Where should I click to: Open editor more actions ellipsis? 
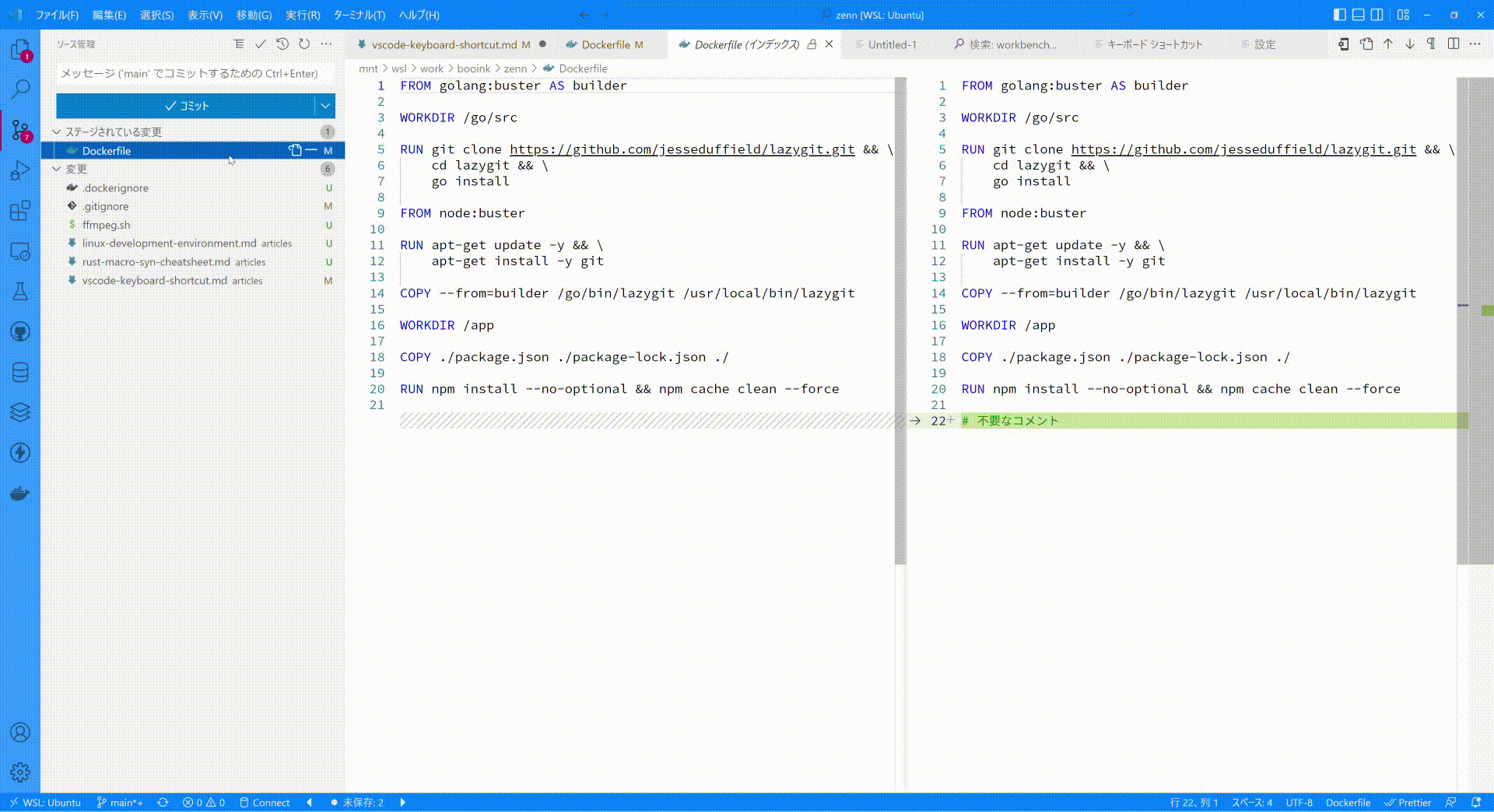click(1475, 44)
